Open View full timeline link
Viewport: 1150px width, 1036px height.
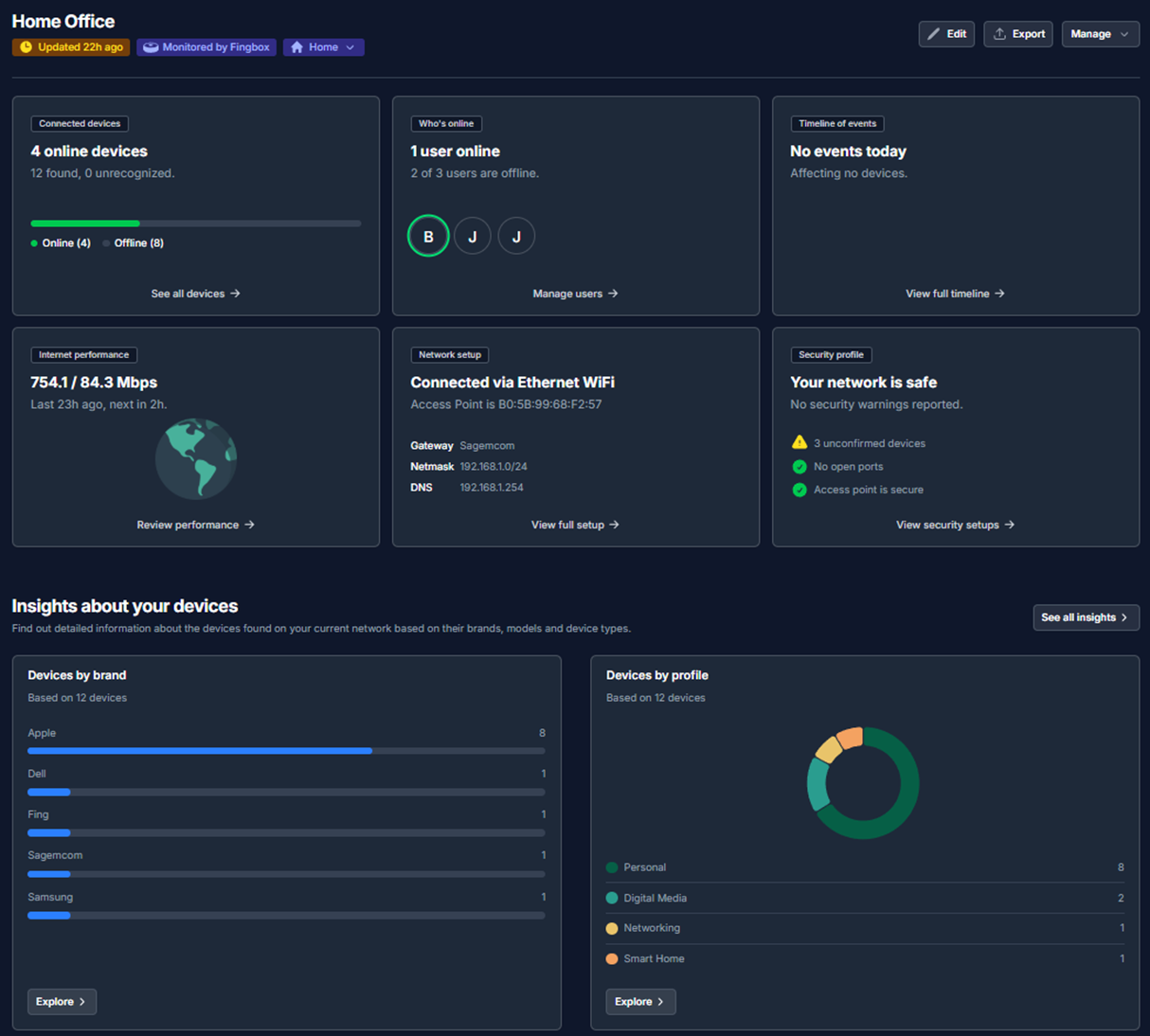[955, 294]
